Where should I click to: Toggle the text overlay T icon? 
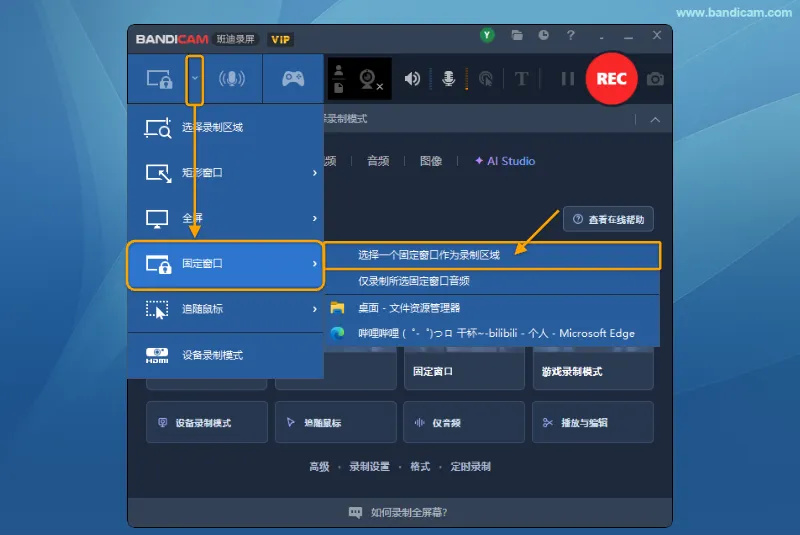coord(521,79)
